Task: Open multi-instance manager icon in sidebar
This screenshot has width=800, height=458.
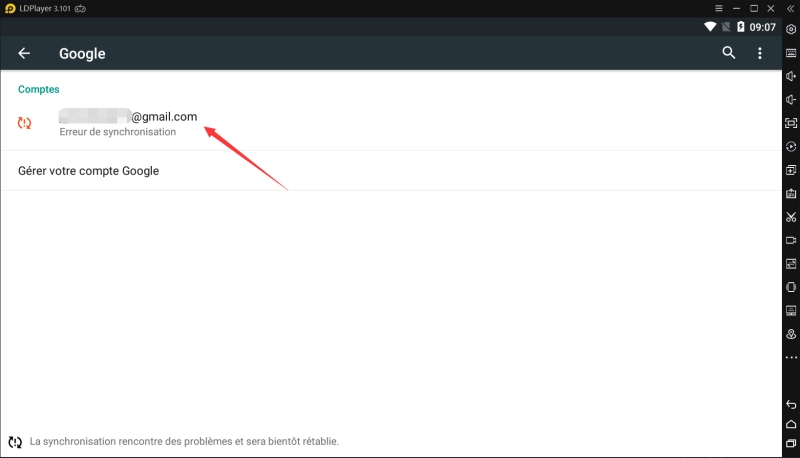Action: coord(791,170)
